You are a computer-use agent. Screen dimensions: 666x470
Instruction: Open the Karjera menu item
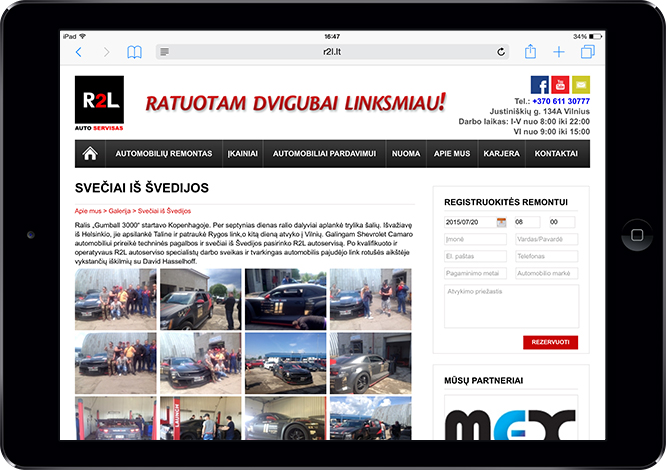(502, 154)
